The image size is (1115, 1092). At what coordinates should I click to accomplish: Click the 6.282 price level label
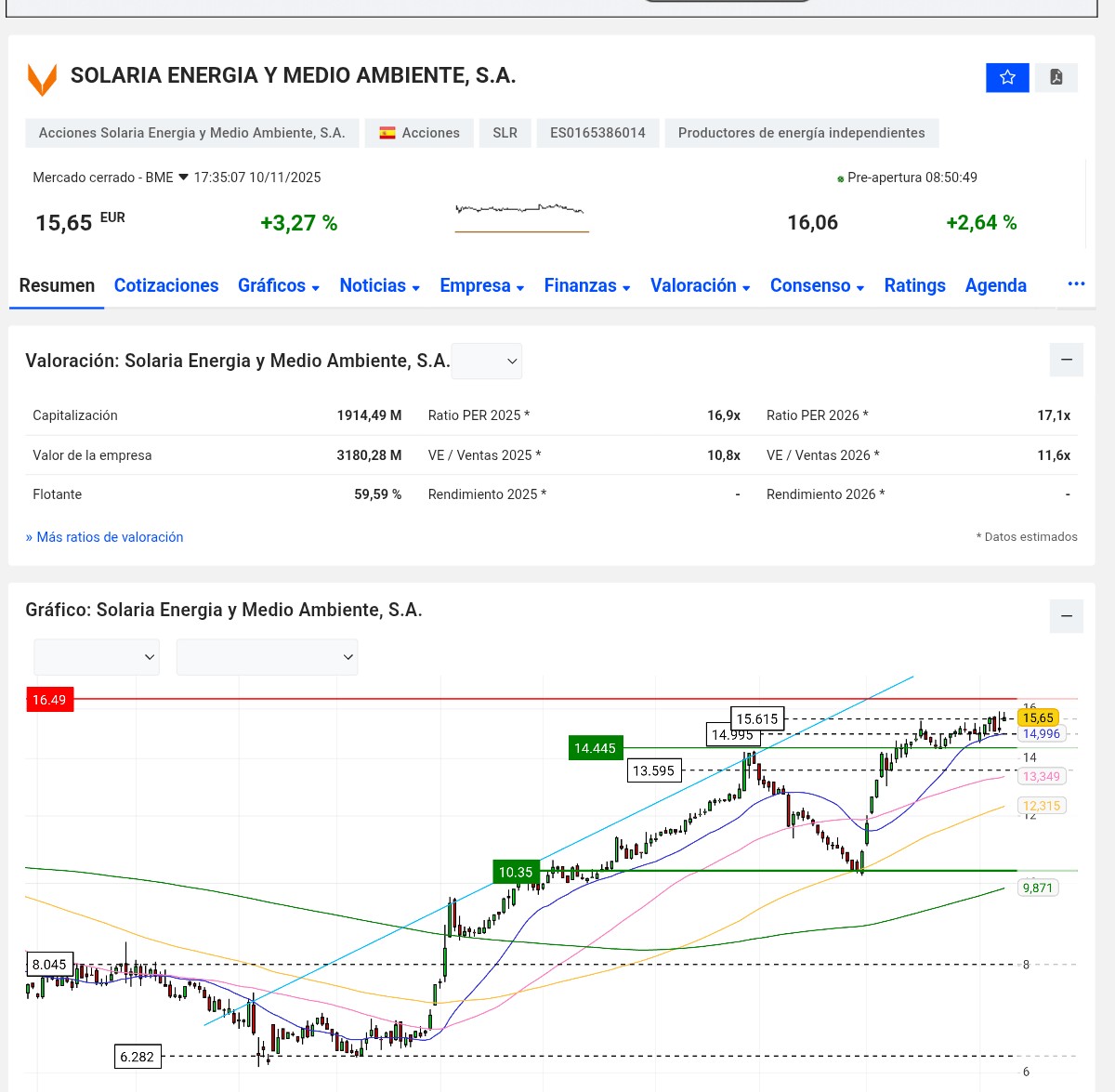pos(137,1057)
